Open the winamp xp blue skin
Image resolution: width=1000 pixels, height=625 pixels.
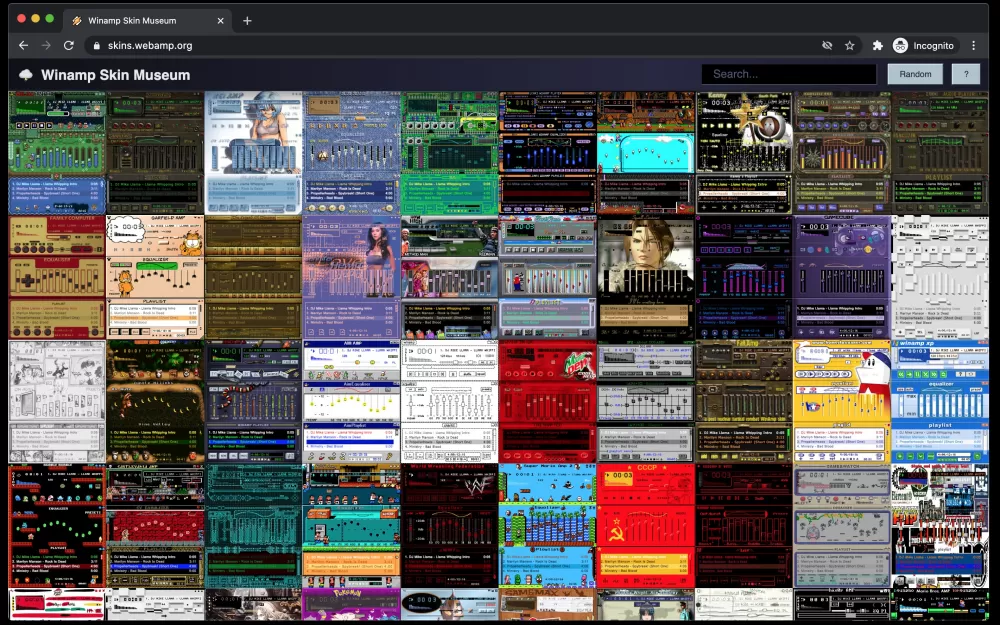(x=941, y=401)
